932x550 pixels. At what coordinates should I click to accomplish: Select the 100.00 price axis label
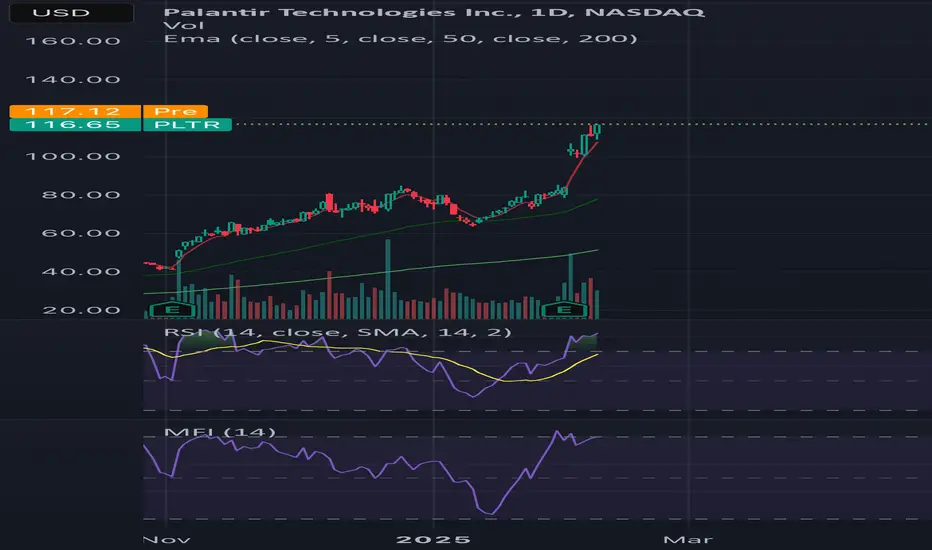pyautogui.click(x=73, y=156)
